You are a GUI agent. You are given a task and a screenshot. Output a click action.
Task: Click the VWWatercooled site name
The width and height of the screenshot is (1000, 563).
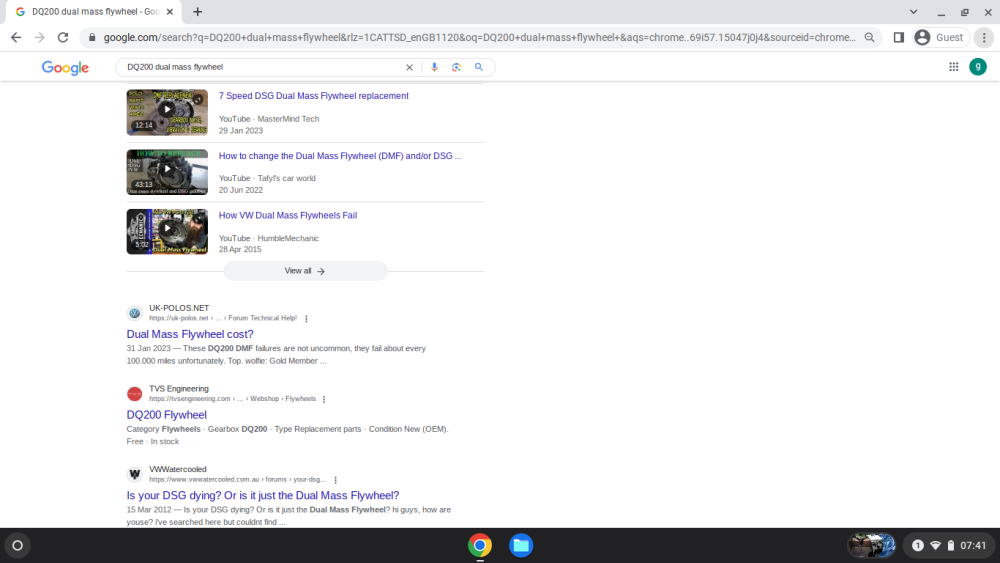point(178,469)
